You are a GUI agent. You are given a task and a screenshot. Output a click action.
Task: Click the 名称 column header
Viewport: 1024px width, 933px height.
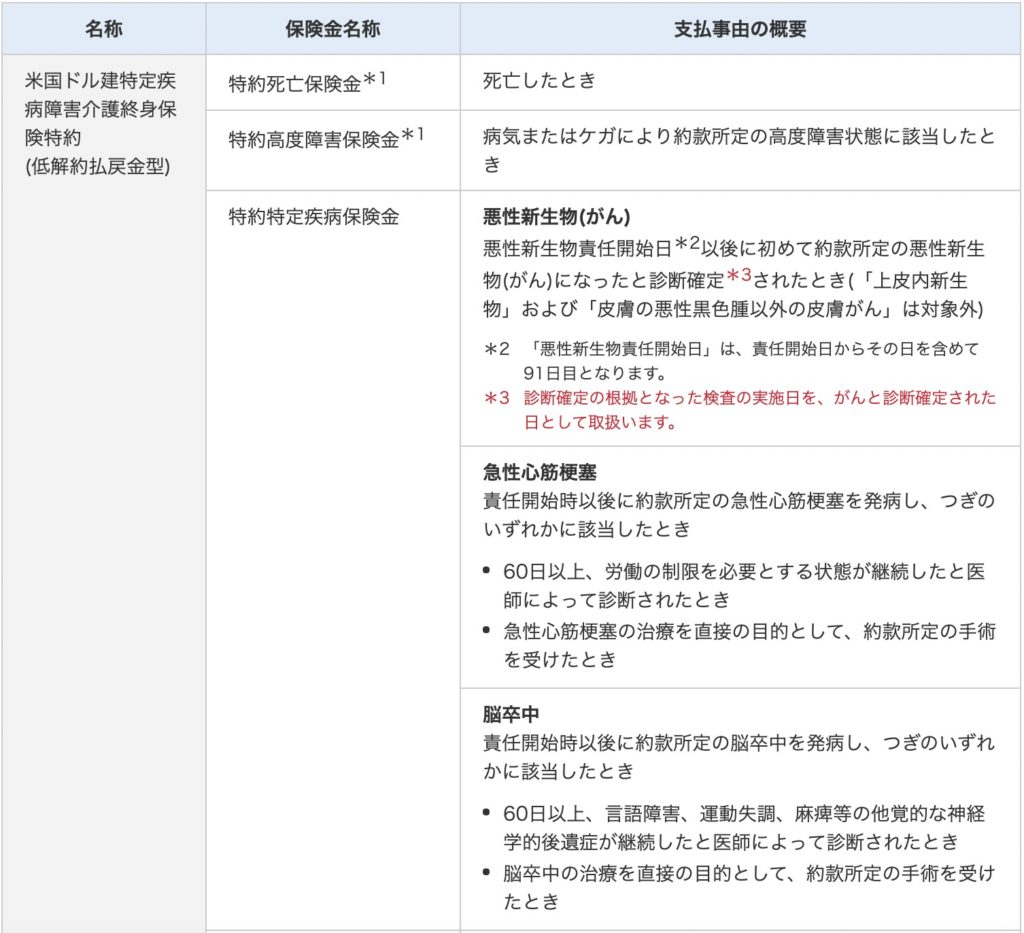click(103, 28)
